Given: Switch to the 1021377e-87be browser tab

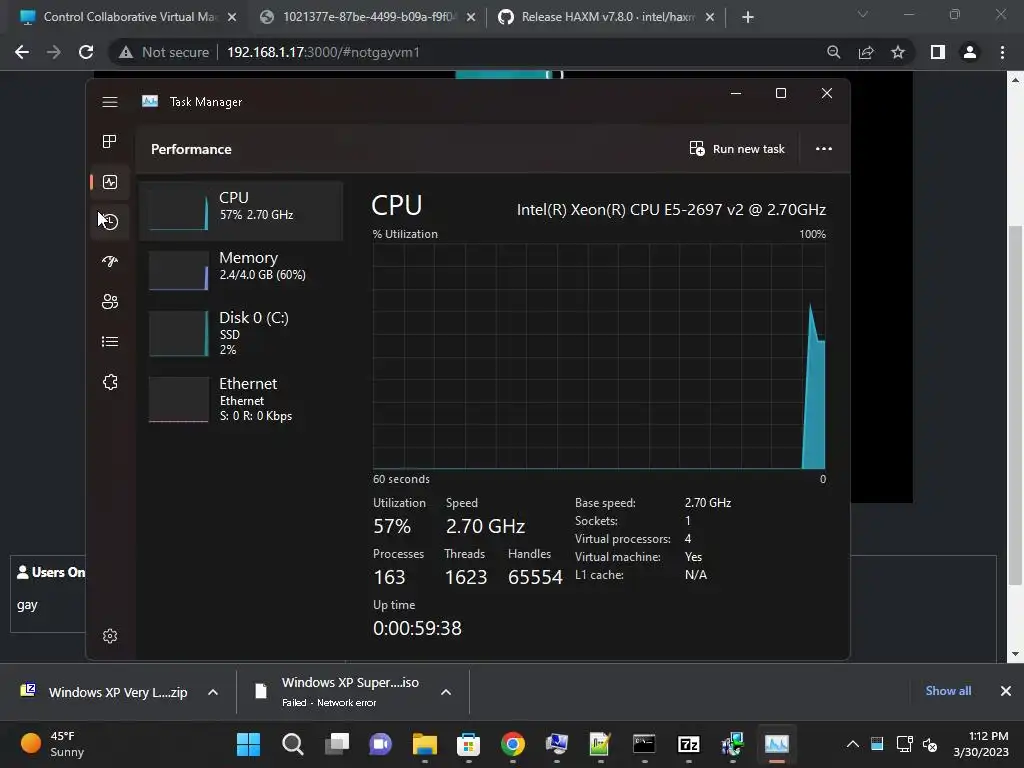Looking at the screenshot, I should (x=367, y=17).
